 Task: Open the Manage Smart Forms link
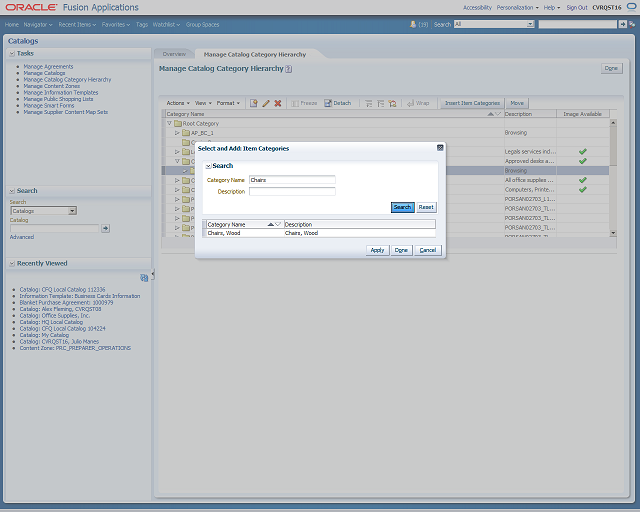coord(49,105)
